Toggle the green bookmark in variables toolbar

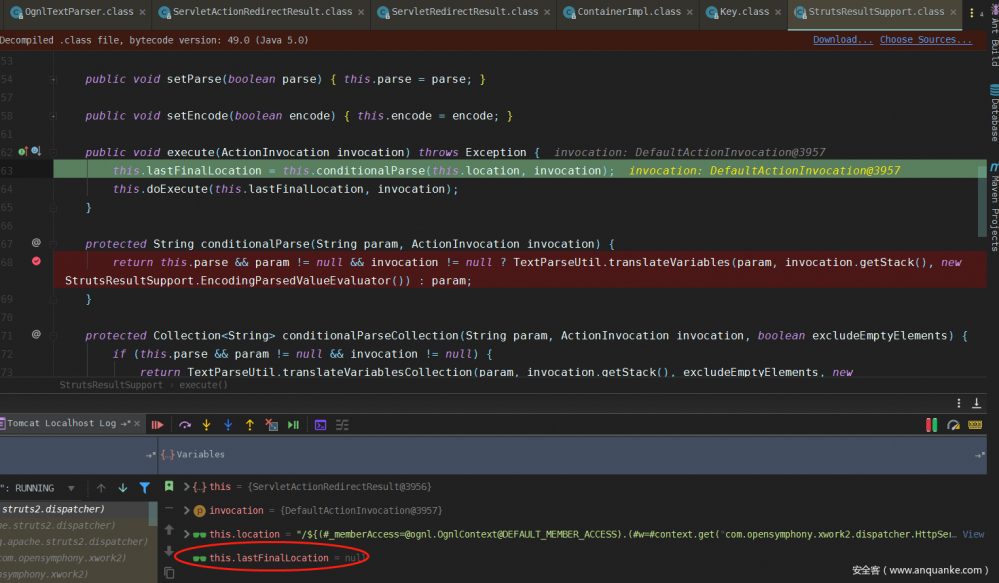(169, 486)
